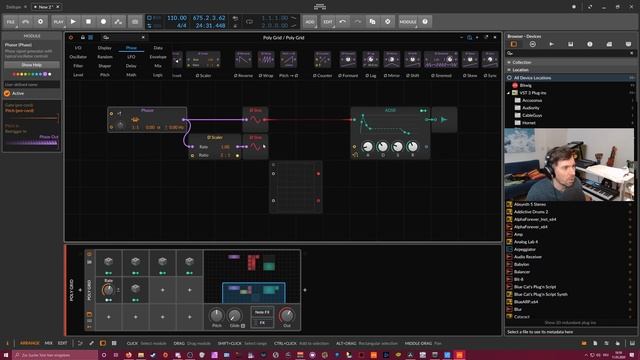Toggle the Active module switch
The width and height of the screenshot is (640, 360).
coord(7,93)
